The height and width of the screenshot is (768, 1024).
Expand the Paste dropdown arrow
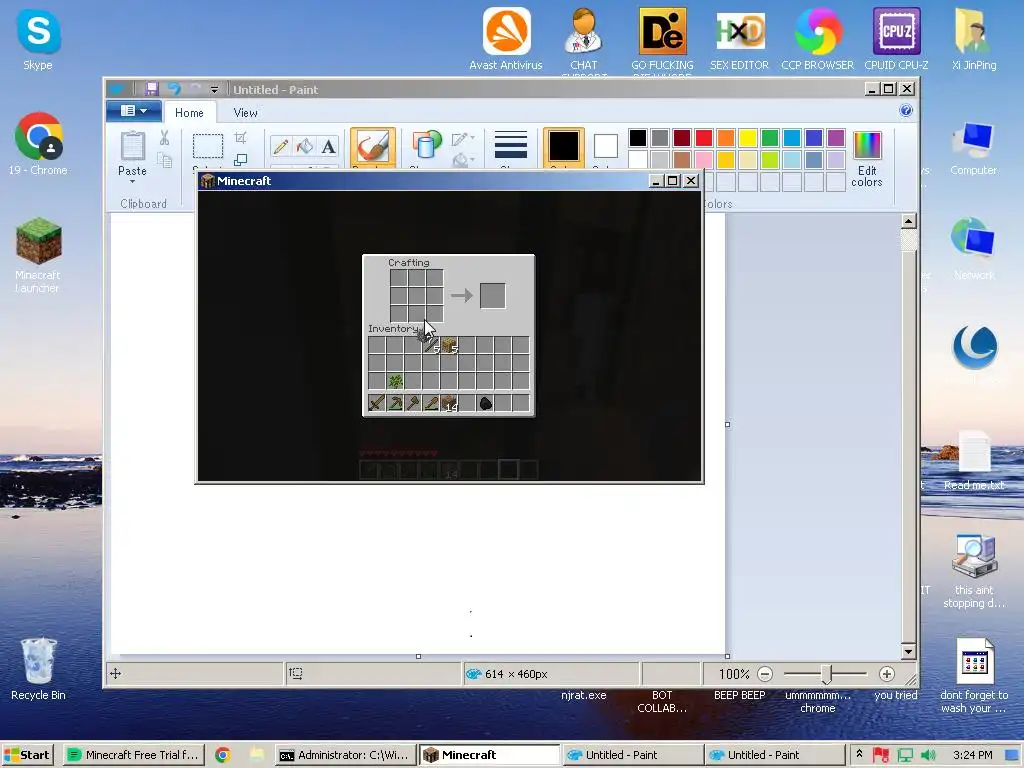pos(133,181)
